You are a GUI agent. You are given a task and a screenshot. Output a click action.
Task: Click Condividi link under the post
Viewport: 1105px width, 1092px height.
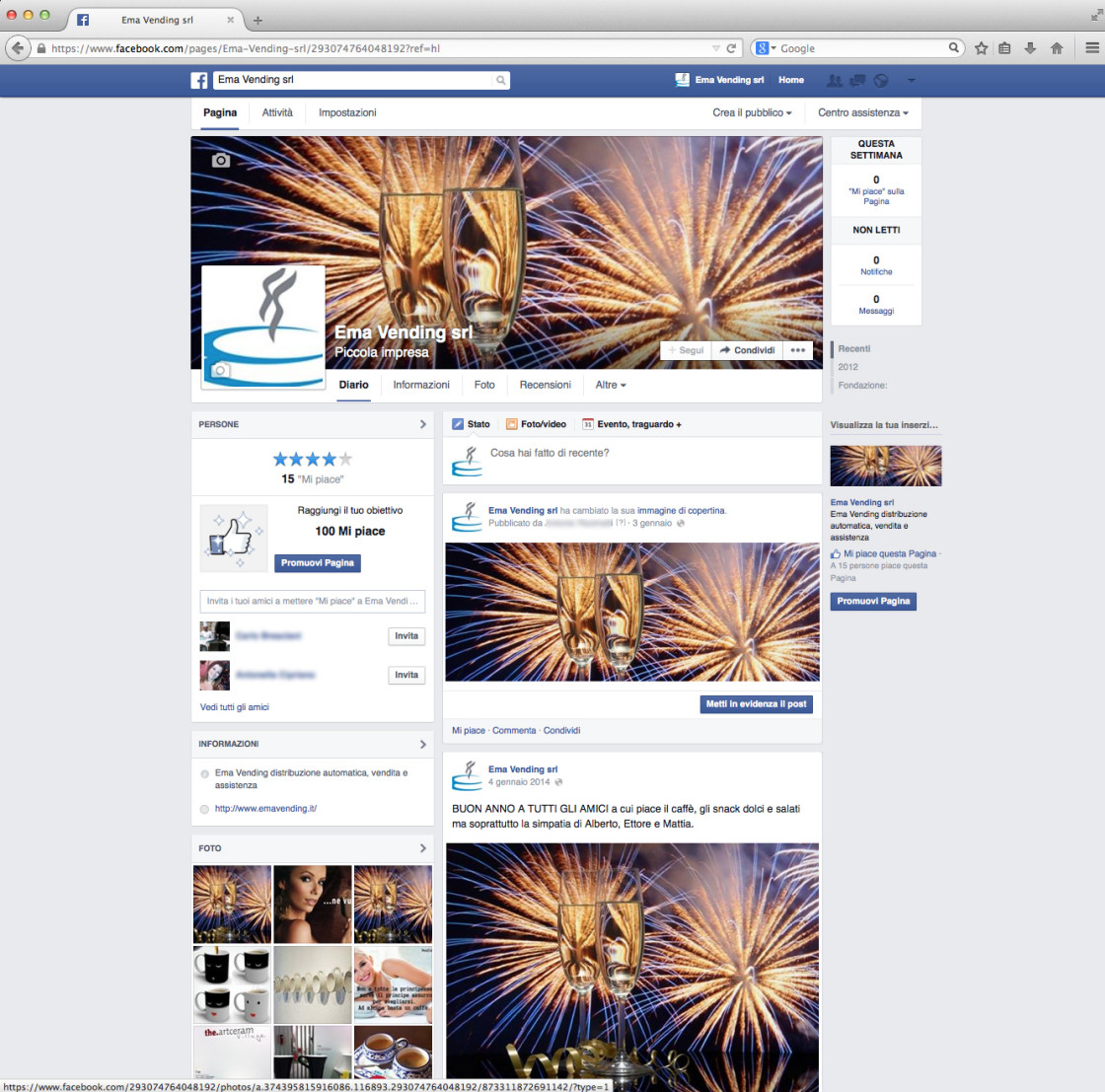coord(561,731)
